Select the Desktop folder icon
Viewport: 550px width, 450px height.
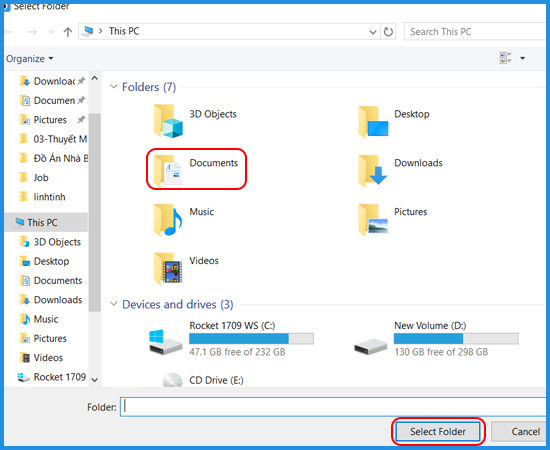pyautogui.click(x=373, y=121)
